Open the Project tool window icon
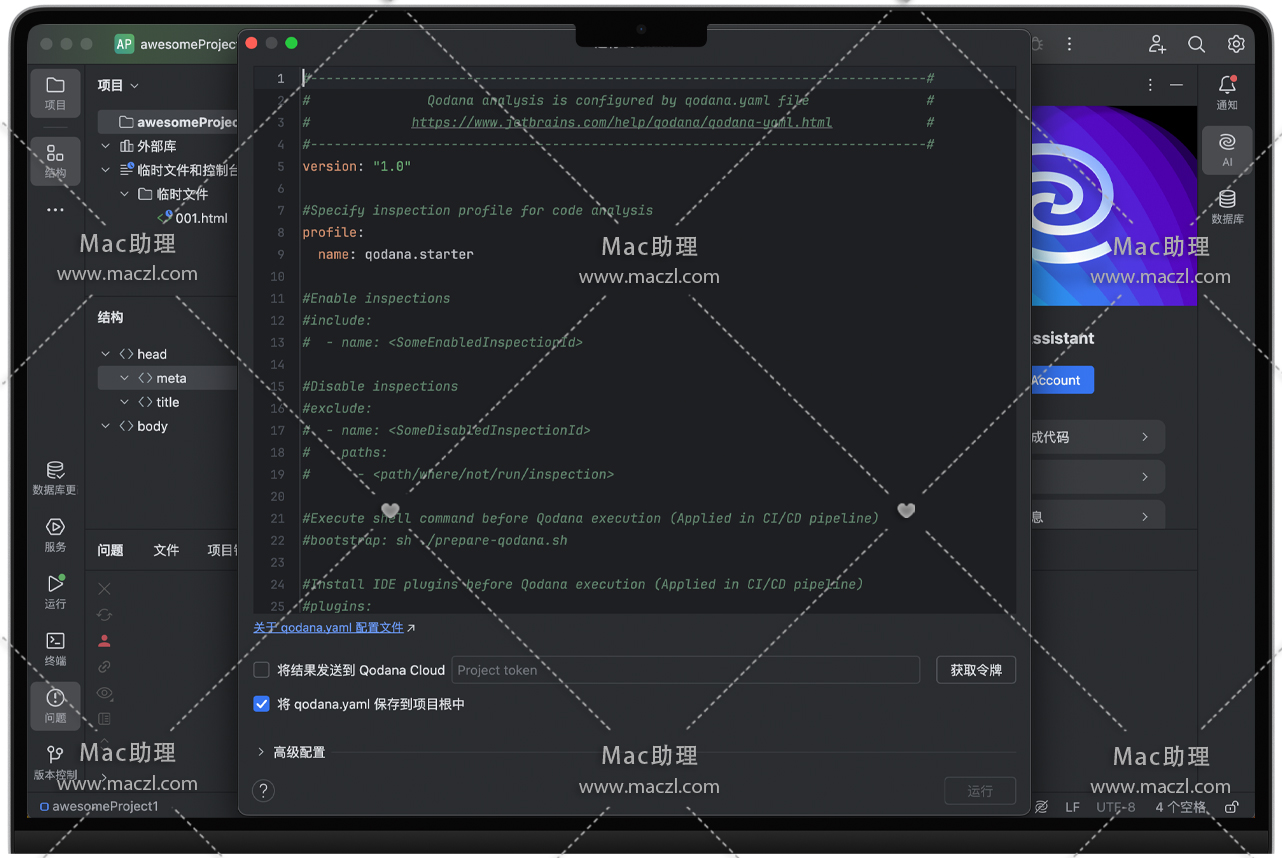Screen dimensions: 1282x858 (55, 92)
